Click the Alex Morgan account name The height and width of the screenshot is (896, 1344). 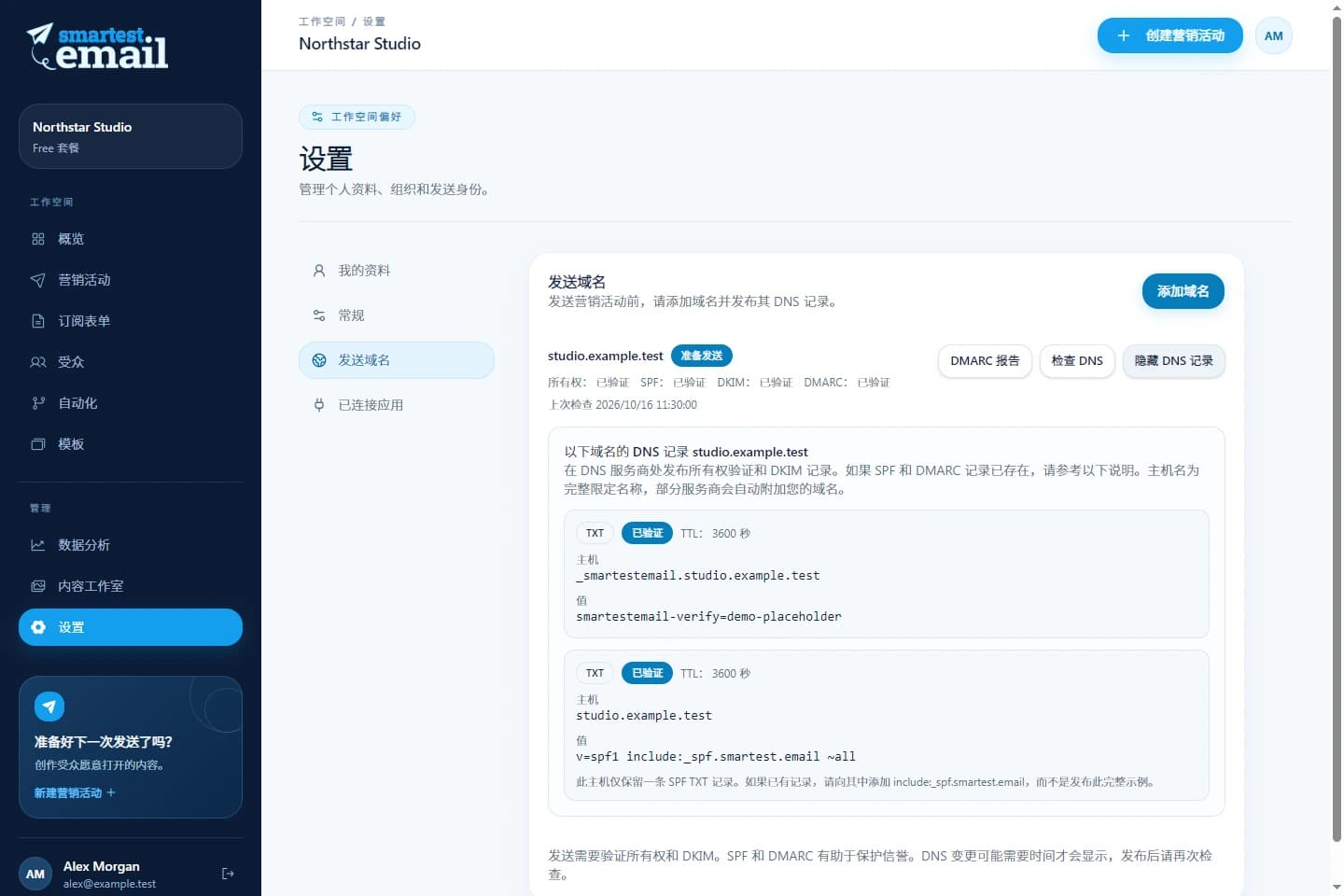coord(102,866)
